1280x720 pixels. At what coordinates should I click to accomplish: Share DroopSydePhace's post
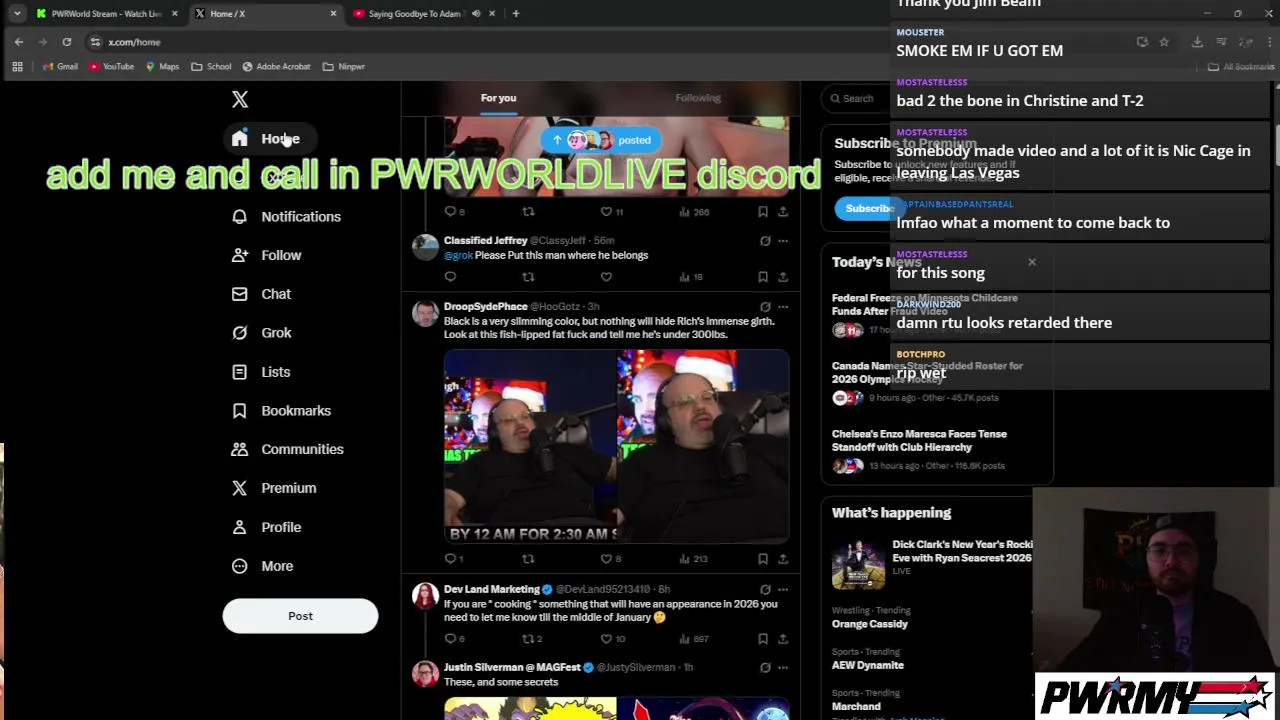[x=783, y=559]
